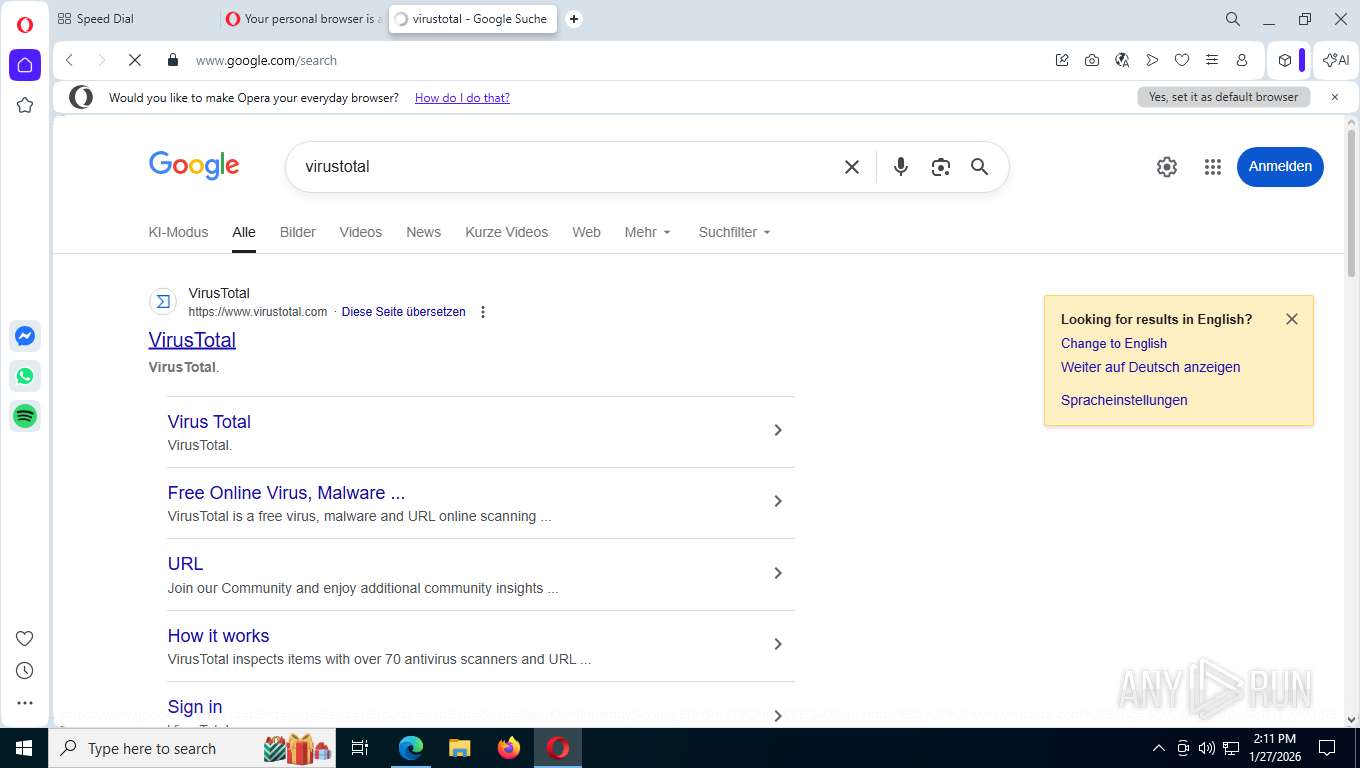Open the sidebar three-dots setup menu
Viewport: 1360px width, 768px height.
(x=25, y=703)
